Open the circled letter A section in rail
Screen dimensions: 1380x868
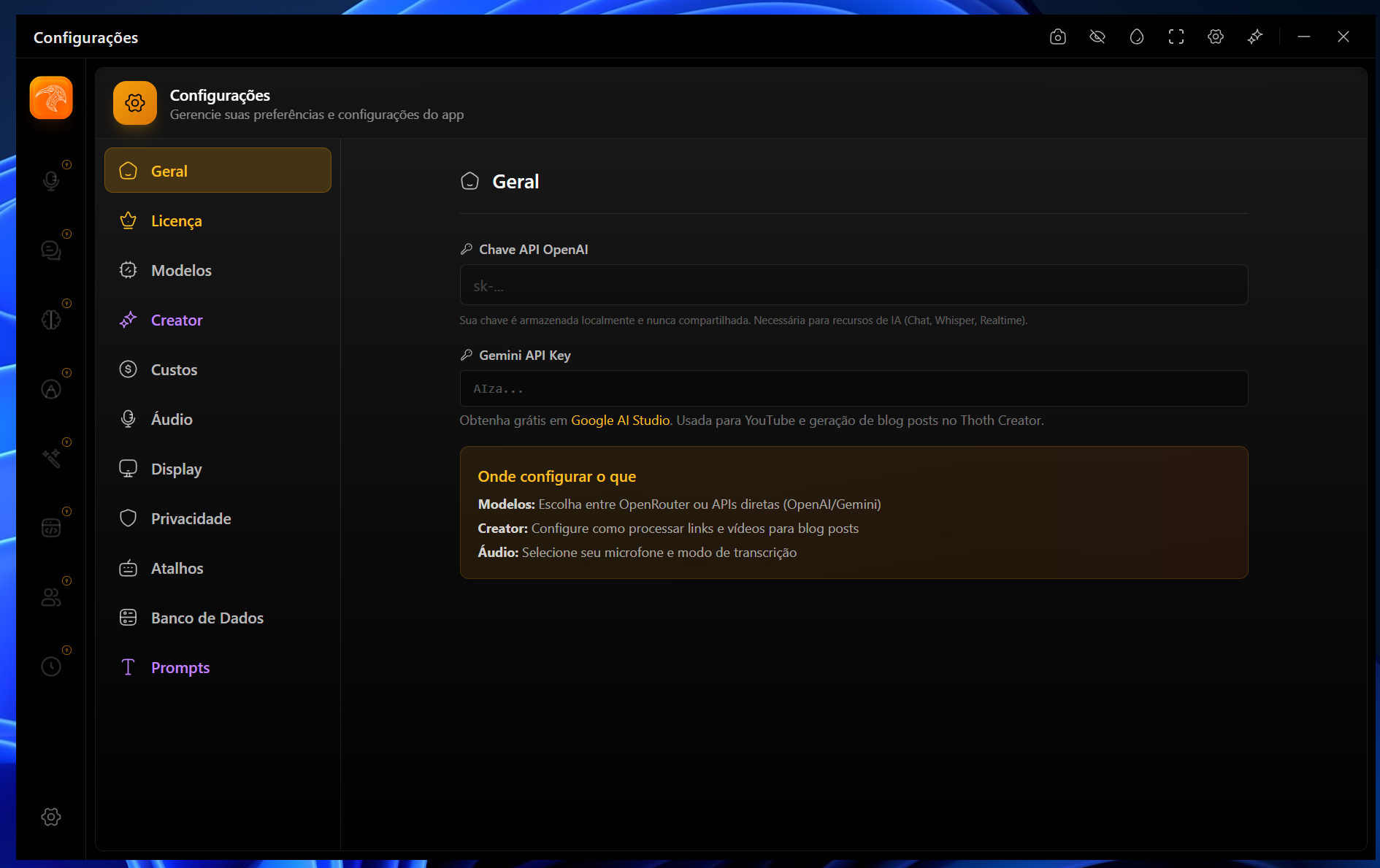51,389
